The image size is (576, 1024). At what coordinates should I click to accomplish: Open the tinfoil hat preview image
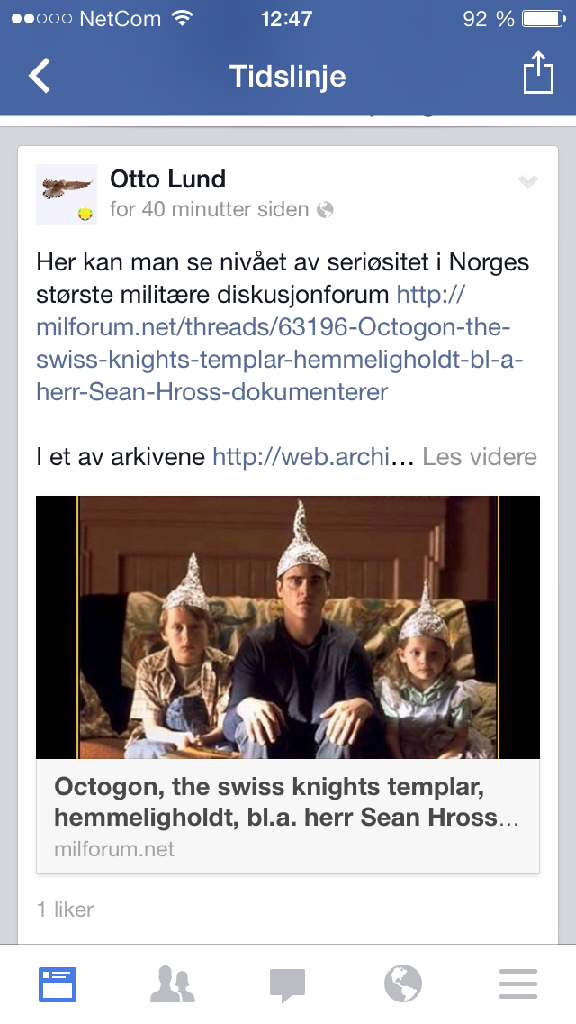(288, 627)
